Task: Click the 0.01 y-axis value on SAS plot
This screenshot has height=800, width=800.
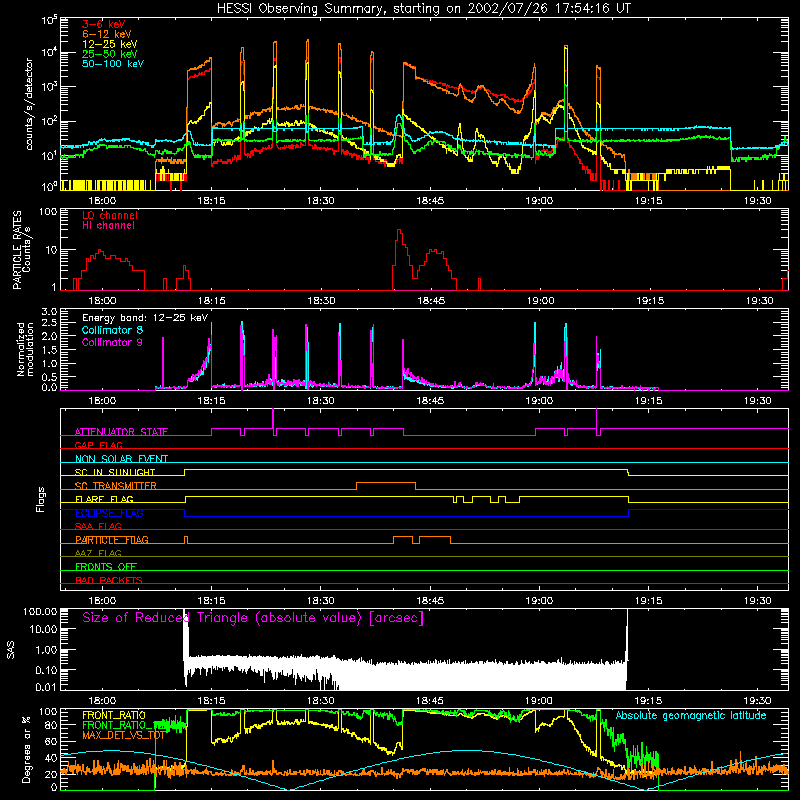Action: click(46, 687)
